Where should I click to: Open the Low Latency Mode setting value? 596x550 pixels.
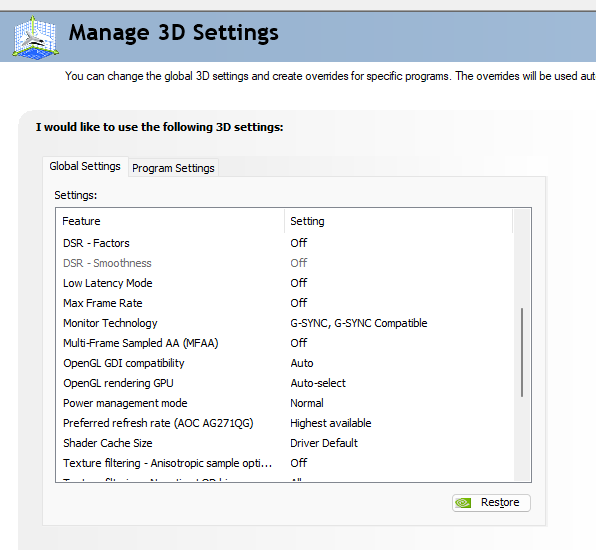tap(299, 283)
